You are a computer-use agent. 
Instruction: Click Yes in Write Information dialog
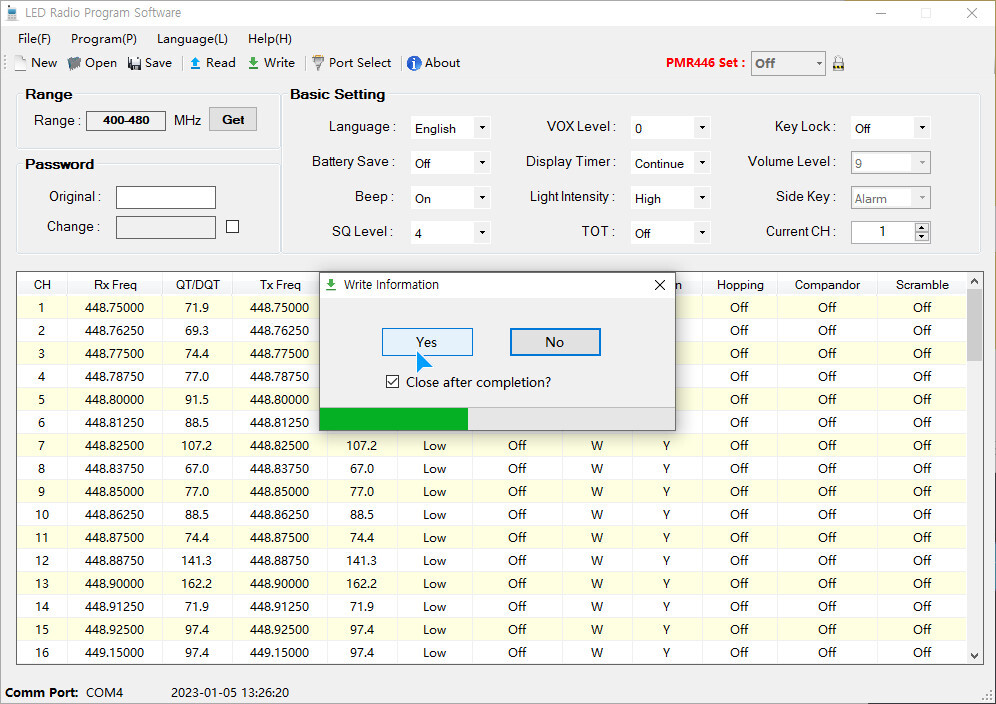(x=427, y=342)
